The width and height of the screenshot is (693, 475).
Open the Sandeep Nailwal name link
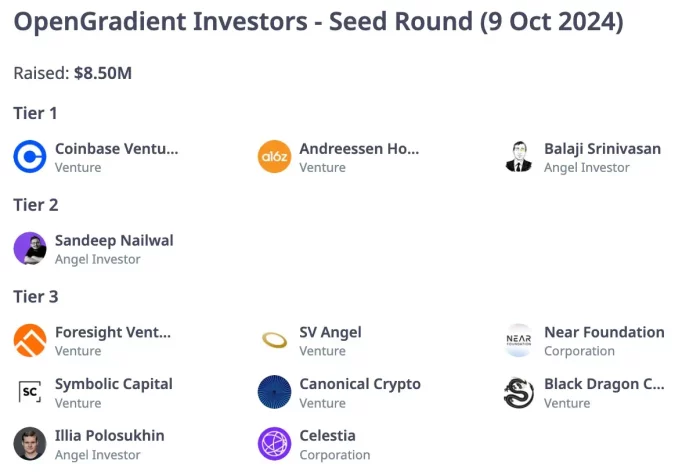pos(114,240)
